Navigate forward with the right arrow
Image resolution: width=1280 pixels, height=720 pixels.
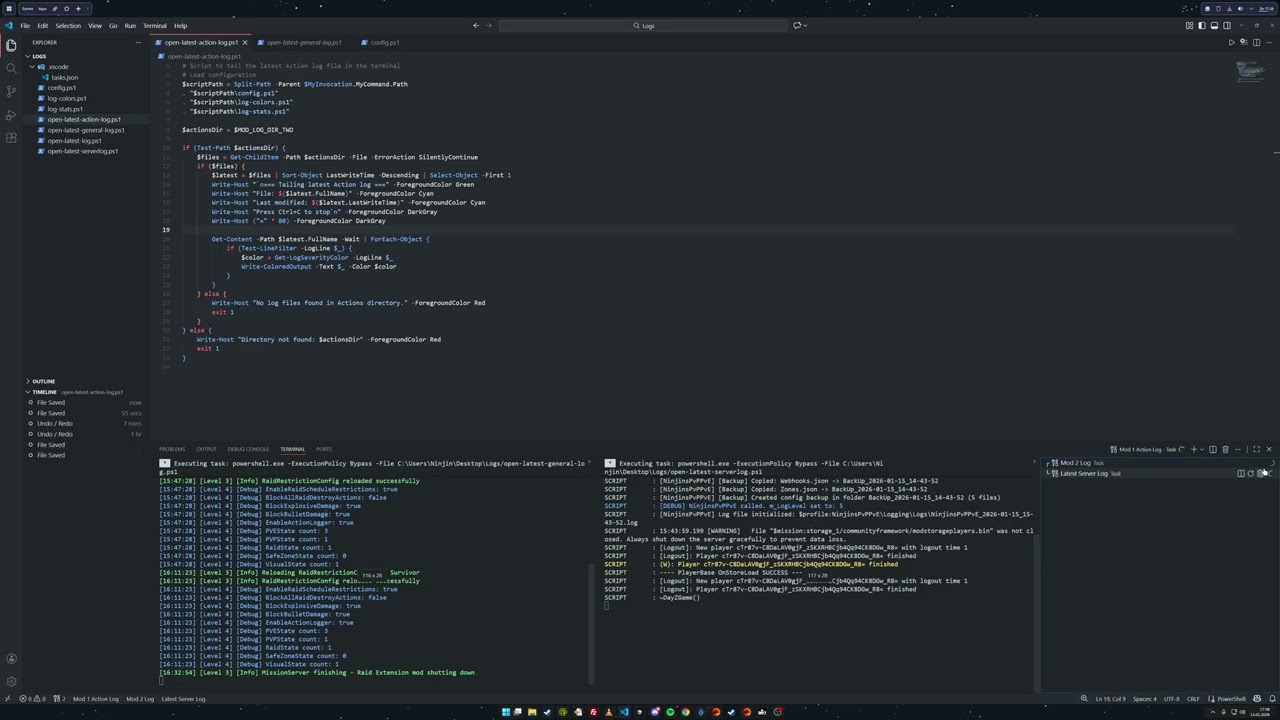488,25
